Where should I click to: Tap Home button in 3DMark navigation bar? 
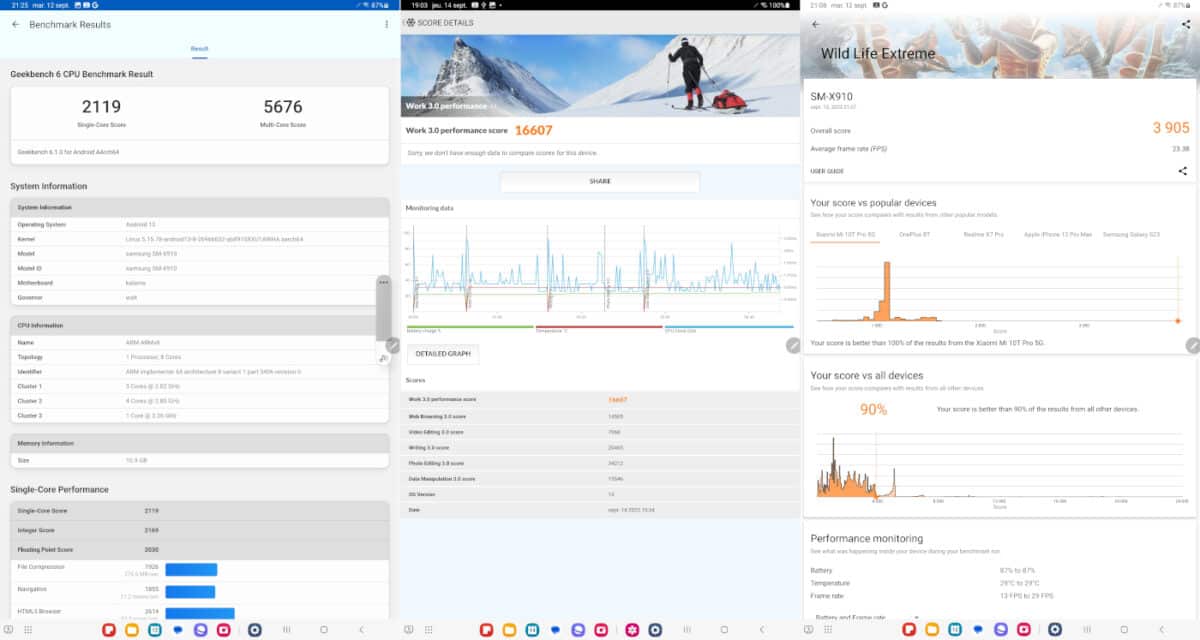(1124, 630)
